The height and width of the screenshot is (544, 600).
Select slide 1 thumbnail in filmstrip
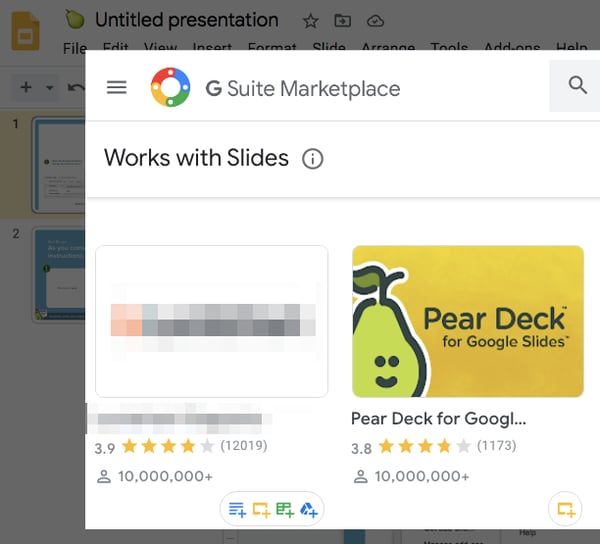coord(59,165)
